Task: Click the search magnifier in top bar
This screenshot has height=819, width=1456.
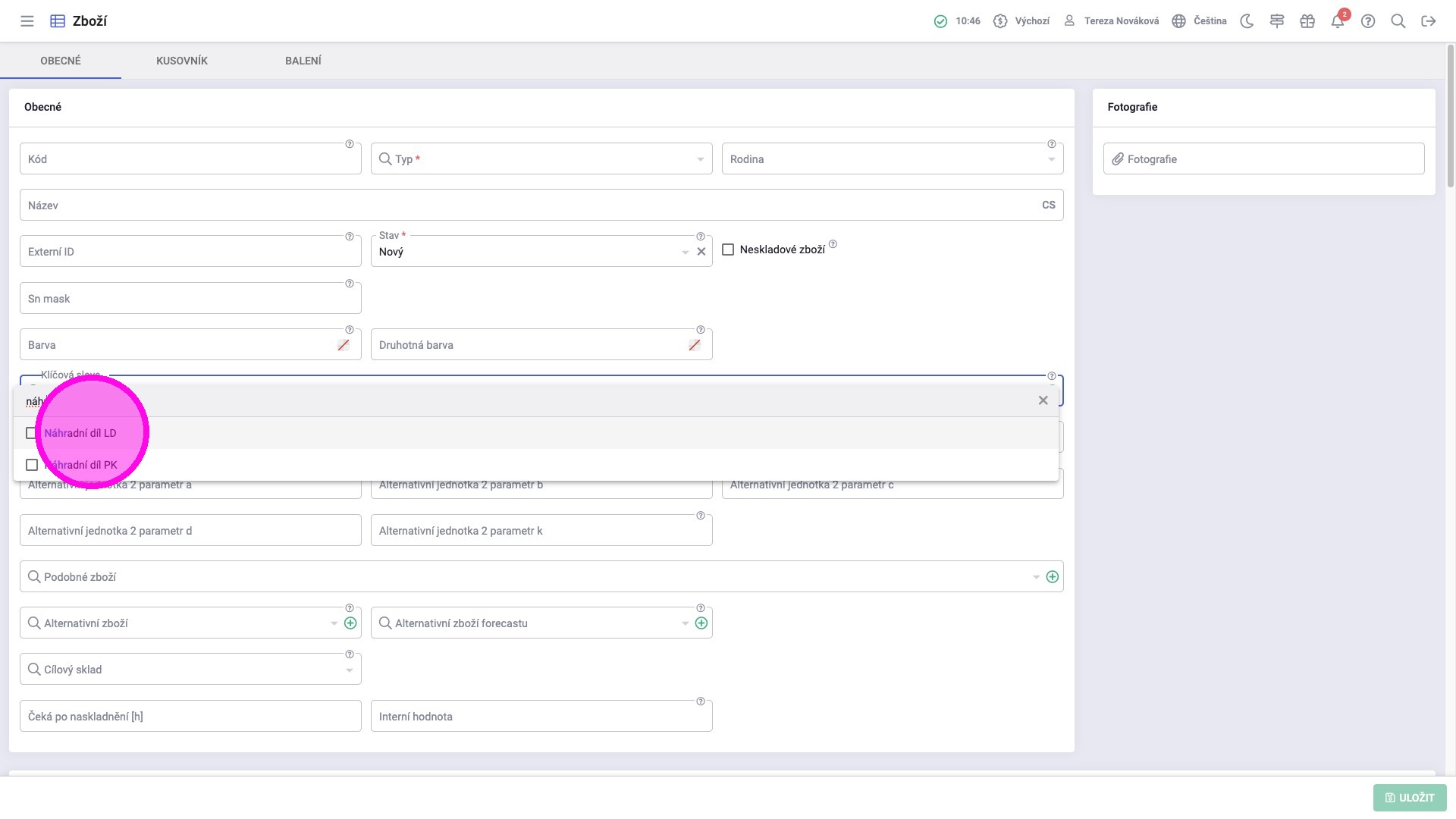Action: pos(1398,21)
